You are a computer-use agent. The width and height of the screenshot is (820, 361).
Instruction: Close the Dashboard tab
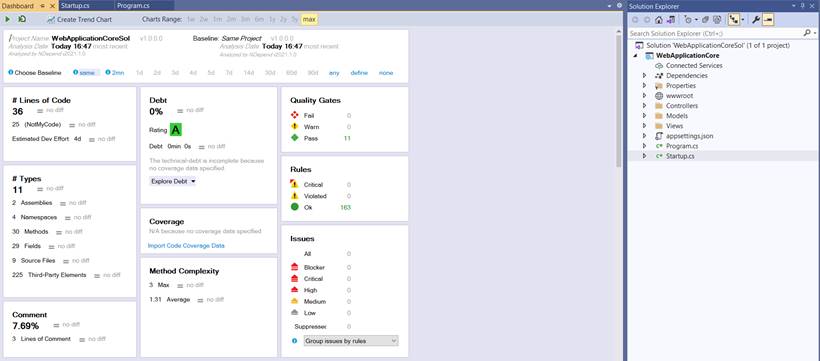tap(52, 6)
